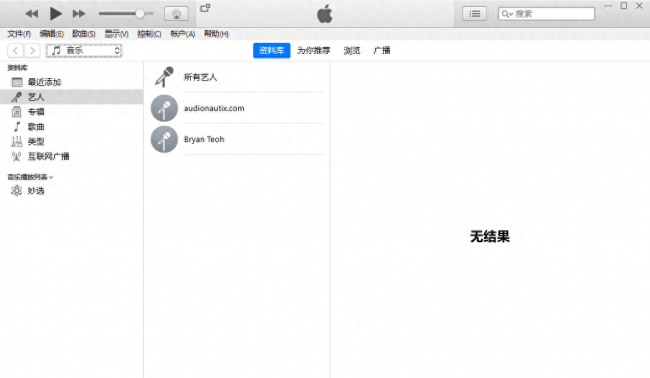The image size is (650, 378).
Task: Open the 显示(V) menu
Action: point(116,34)
